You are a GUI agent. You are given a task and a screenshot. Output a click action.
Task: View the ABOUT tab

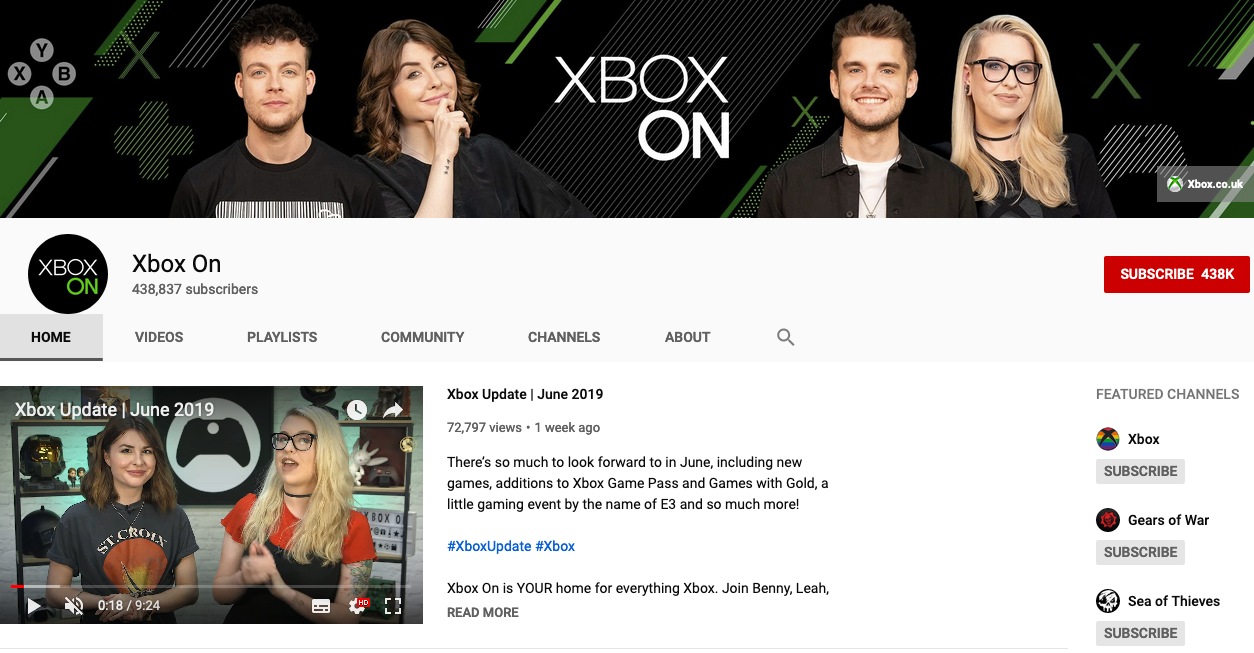coord(687,337)
